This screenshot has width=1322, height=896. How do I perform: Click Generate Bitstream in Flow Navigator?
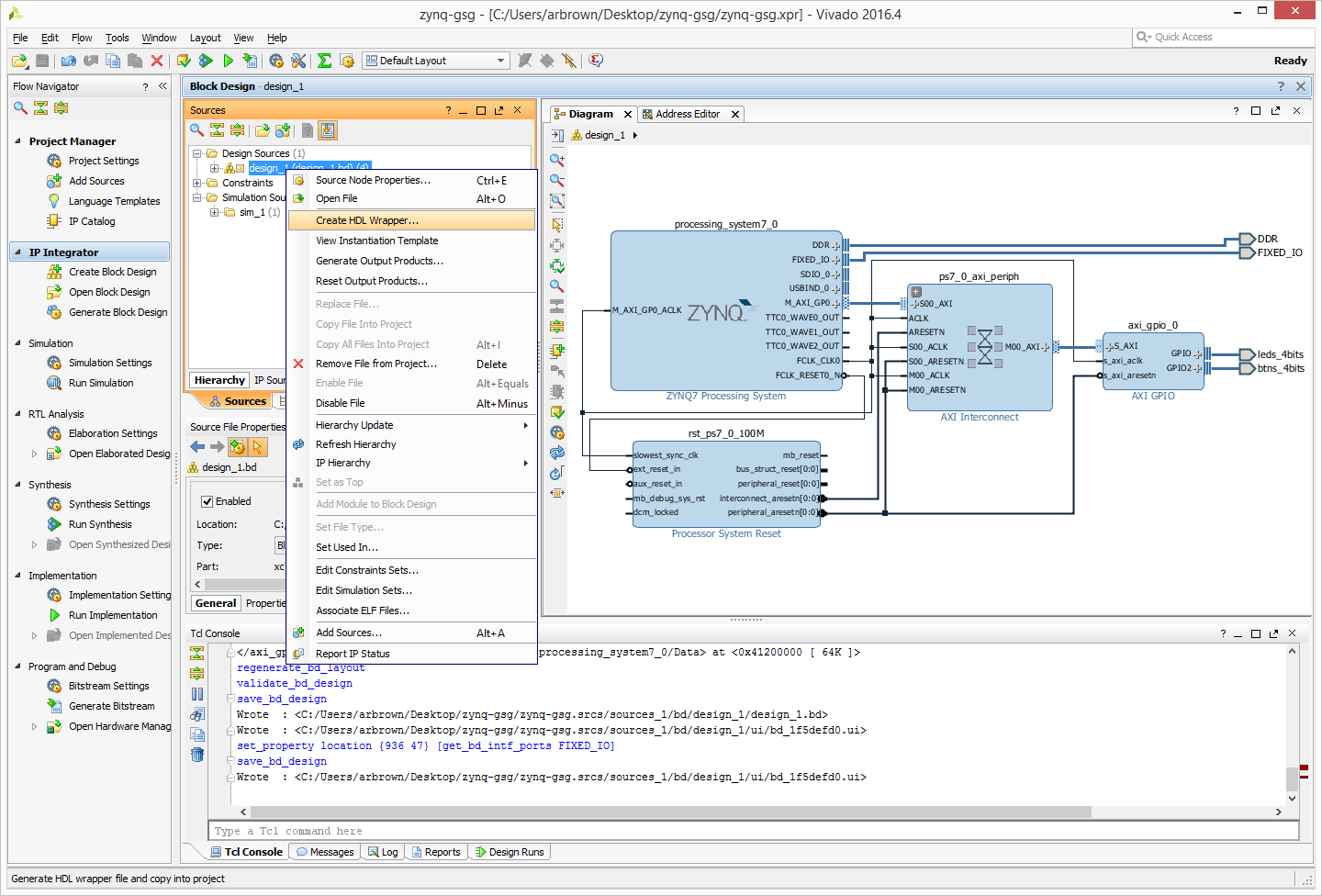(111, 706)
